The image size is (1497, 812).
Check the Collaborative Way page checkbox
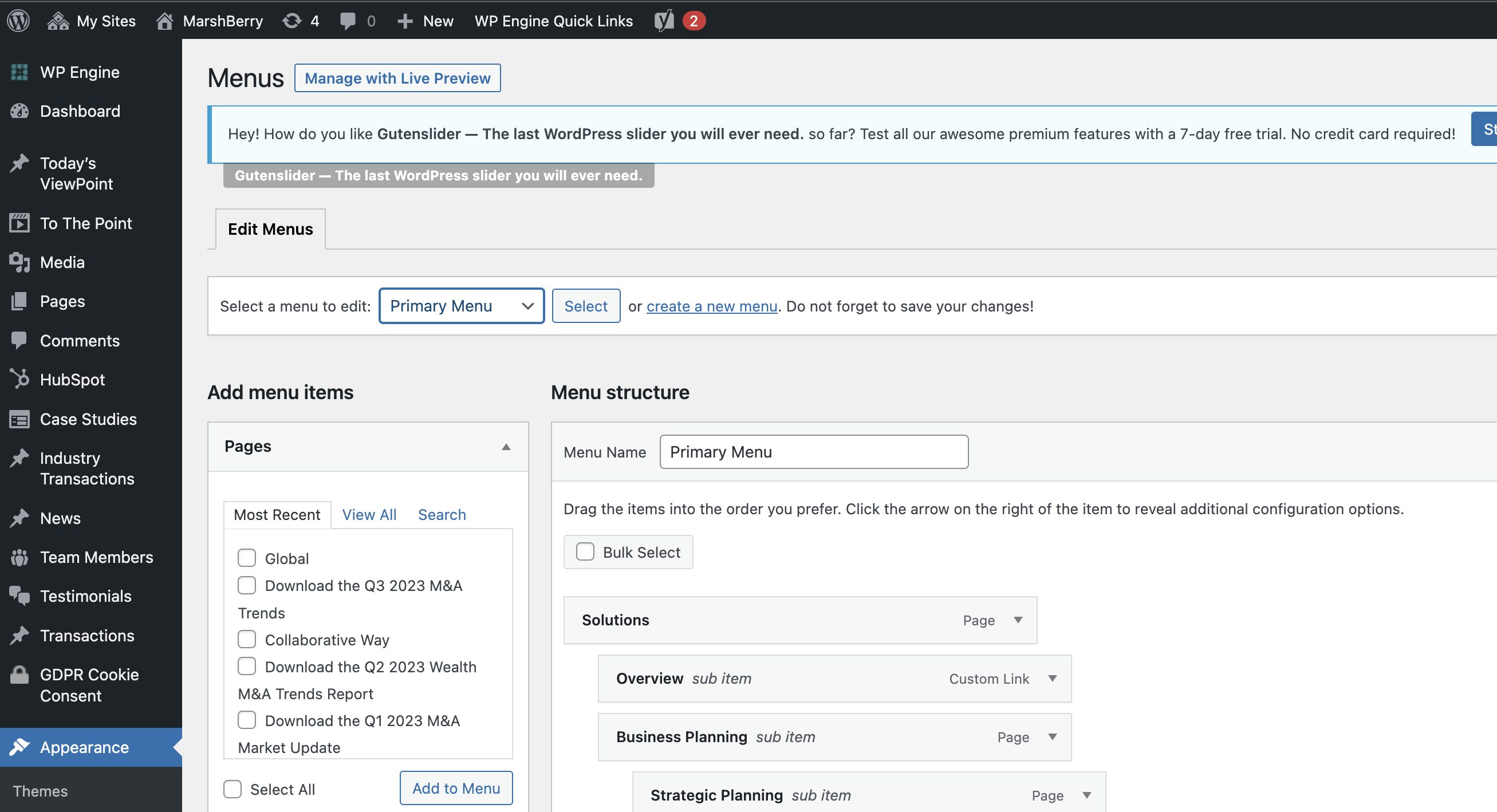tap(247, 639)
